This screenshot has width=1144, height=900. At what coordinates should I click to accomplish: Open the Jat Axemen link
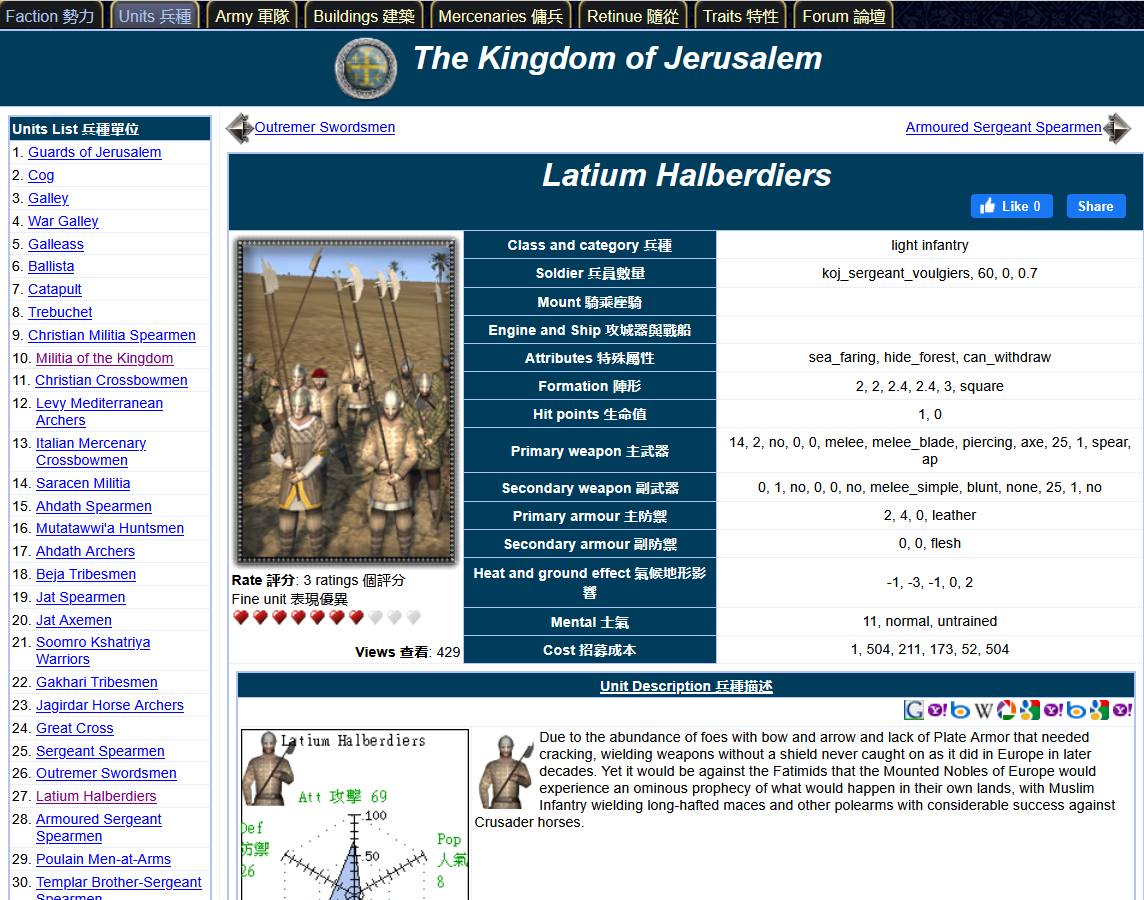(74, 621)
